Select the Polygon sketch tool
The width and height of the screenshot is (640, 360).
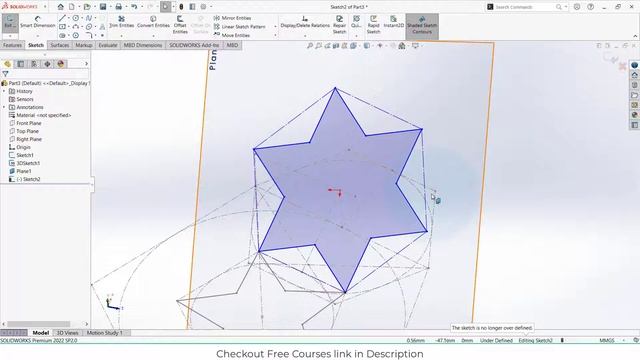(x=76, y=36)
